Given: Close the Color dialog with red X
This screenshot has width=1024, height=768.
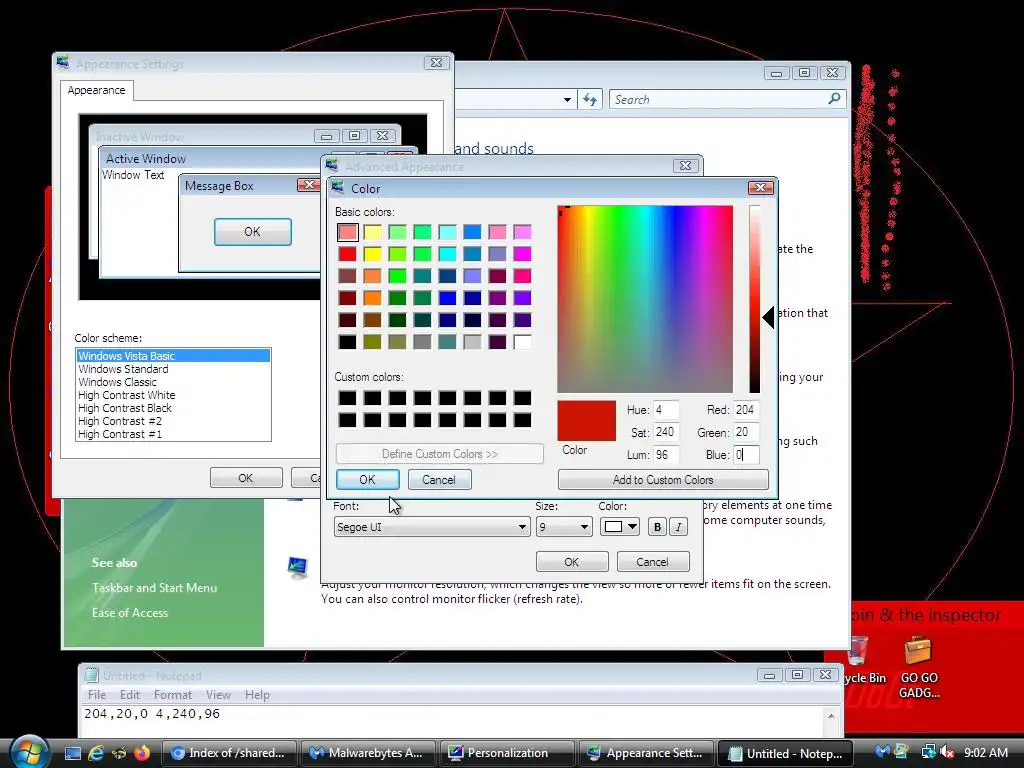Looking at the screenshot, I should [760, 188].
